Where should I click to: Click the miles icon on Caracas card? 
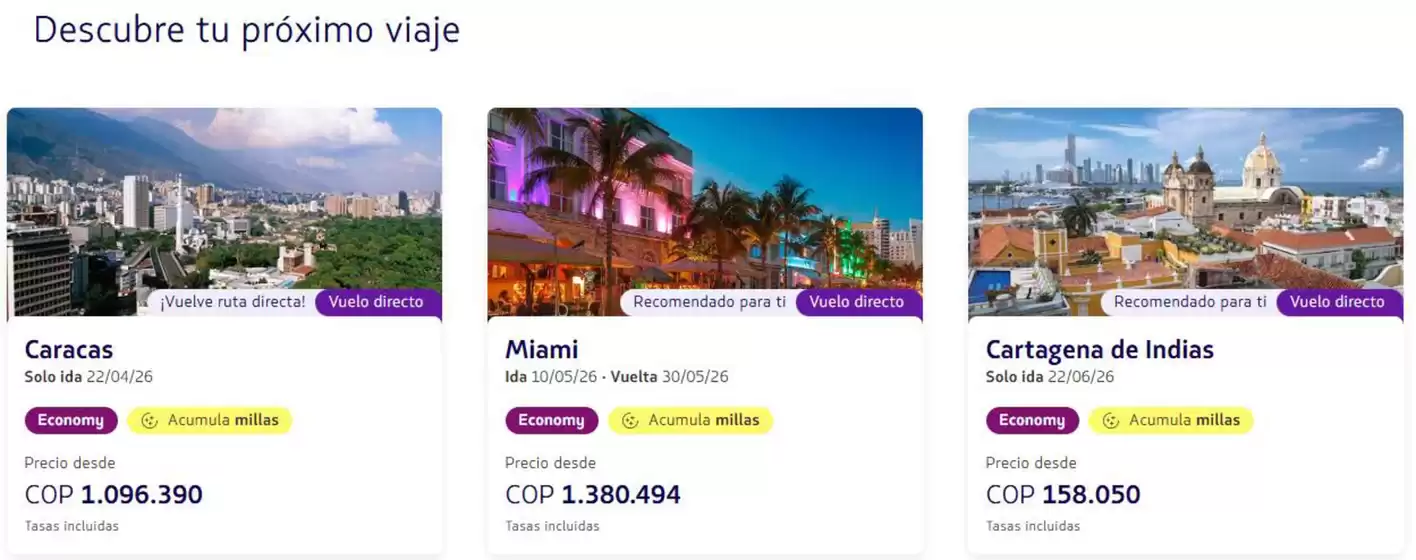point(150,421)
